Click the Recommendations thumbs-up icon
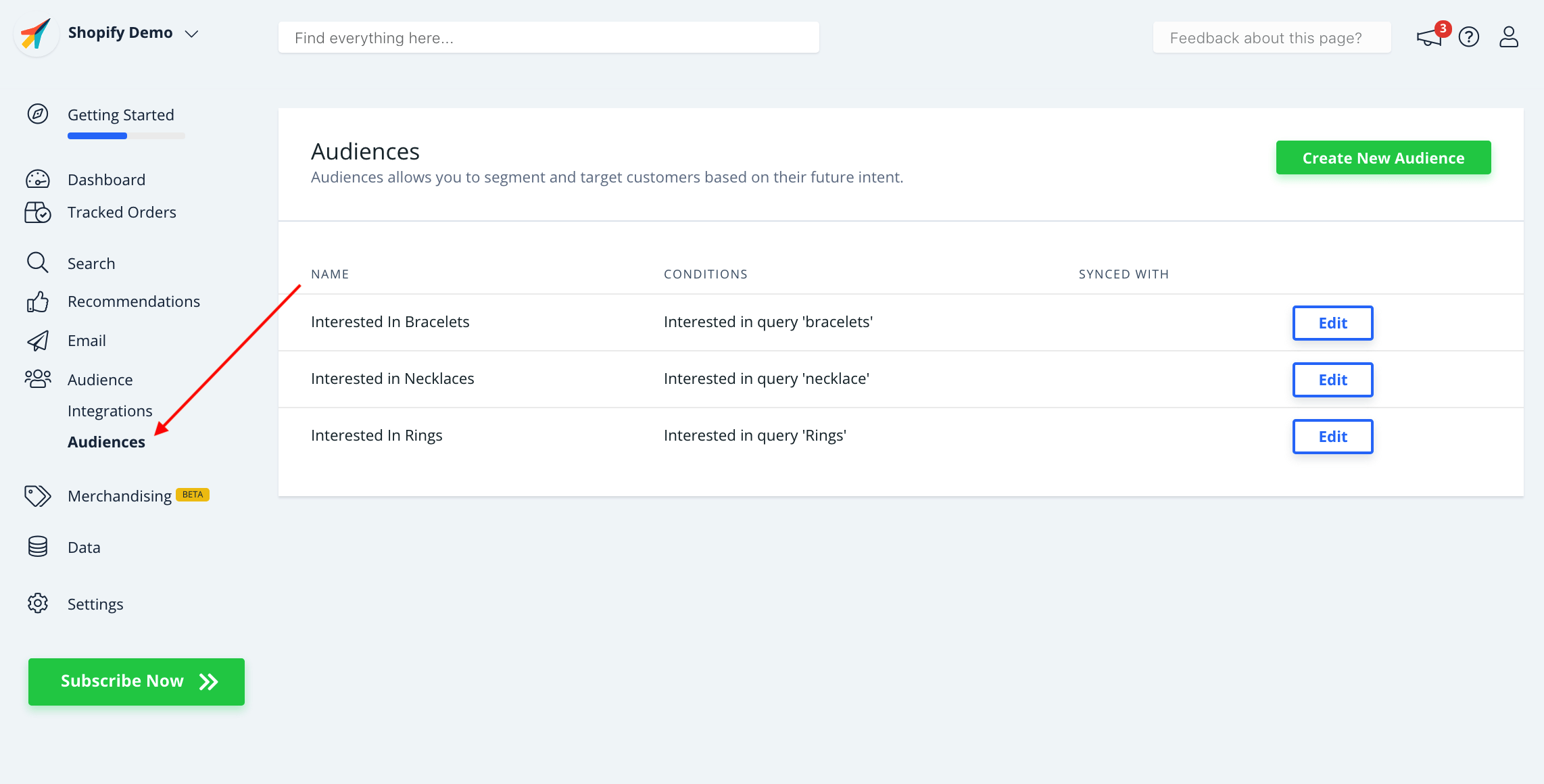 [x=38, y=301]
